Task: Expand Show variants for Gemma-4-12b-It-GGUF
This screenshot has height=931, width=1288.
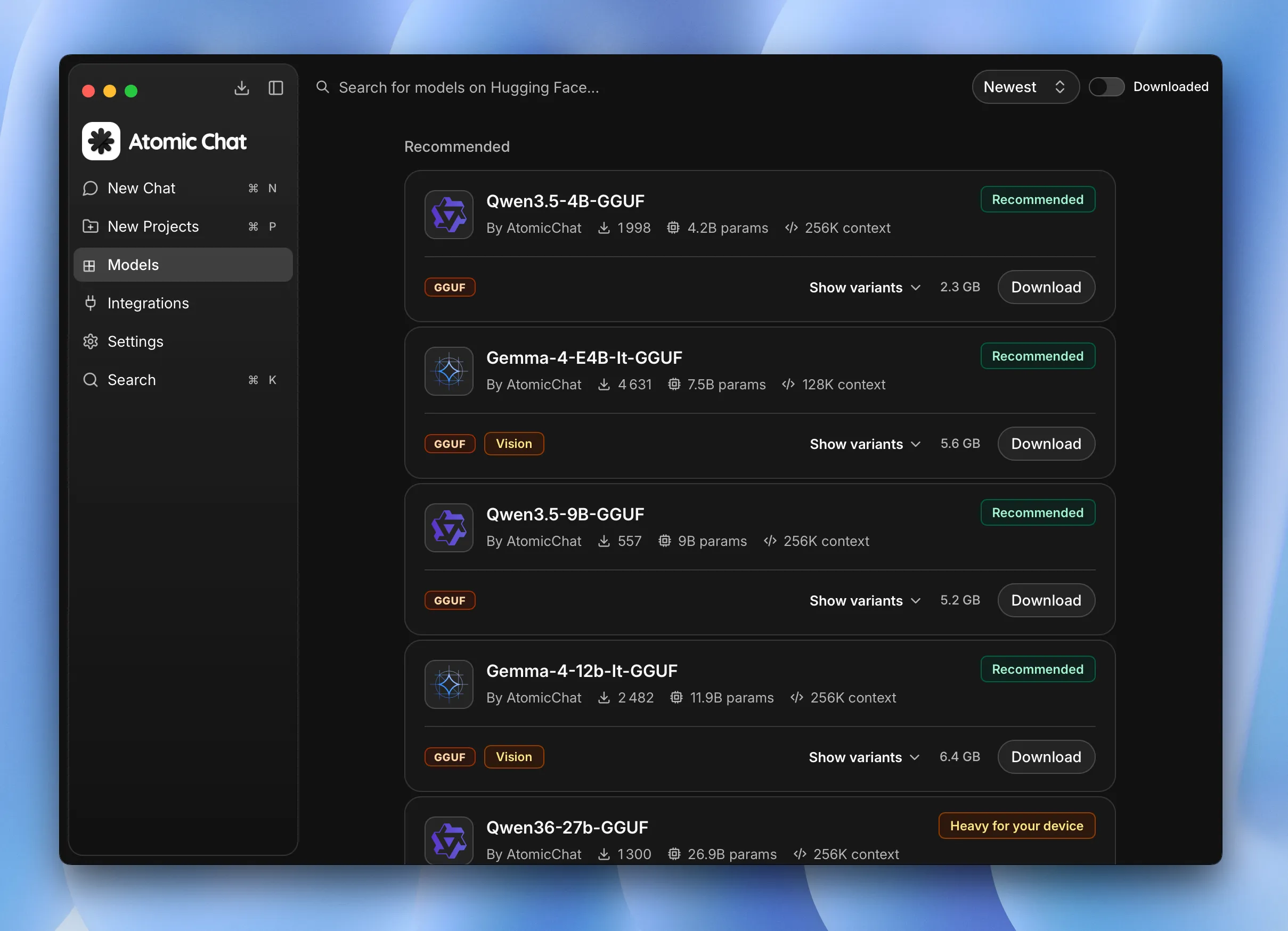Action: click(x=864, y=757)
